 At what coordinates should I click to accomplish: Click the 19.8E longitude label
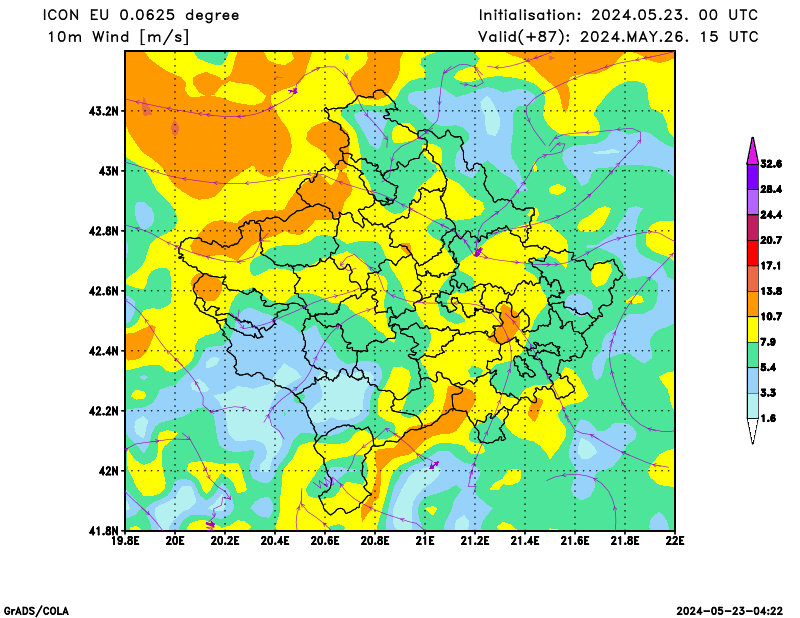(x=126, y=540)
